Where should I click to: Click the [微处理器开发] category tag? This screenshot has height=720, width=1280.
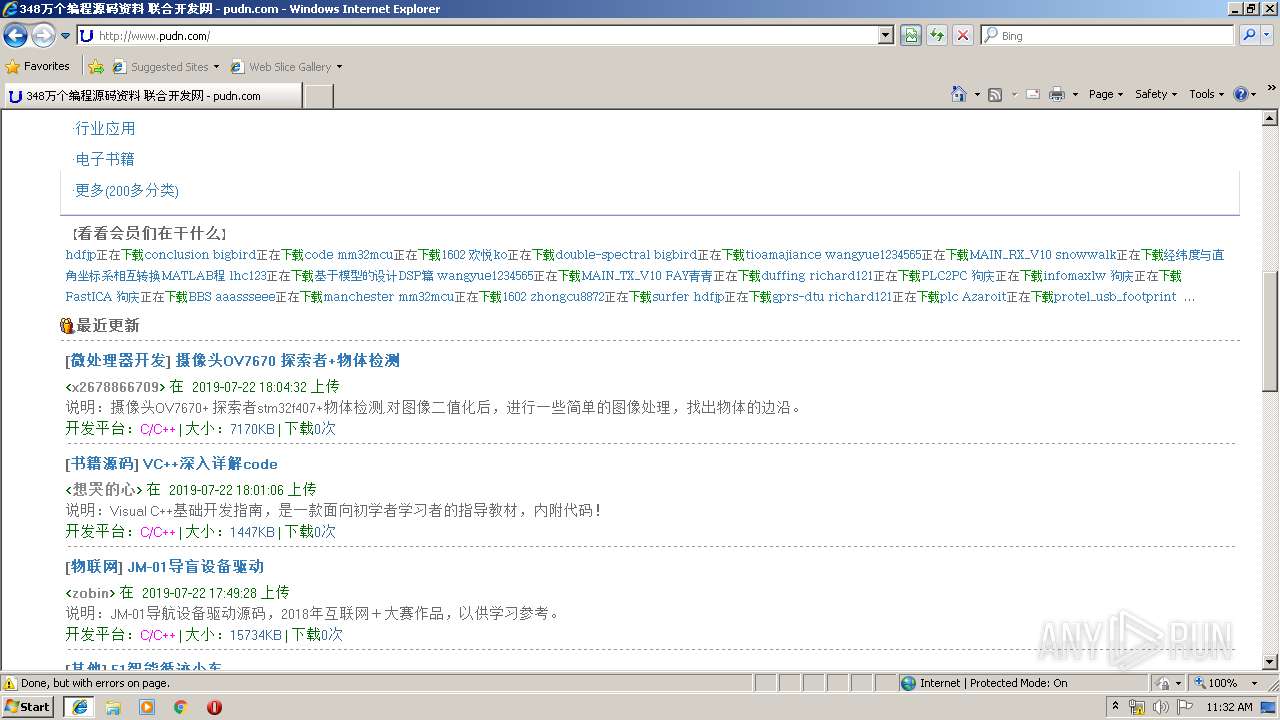click(118, 361)
